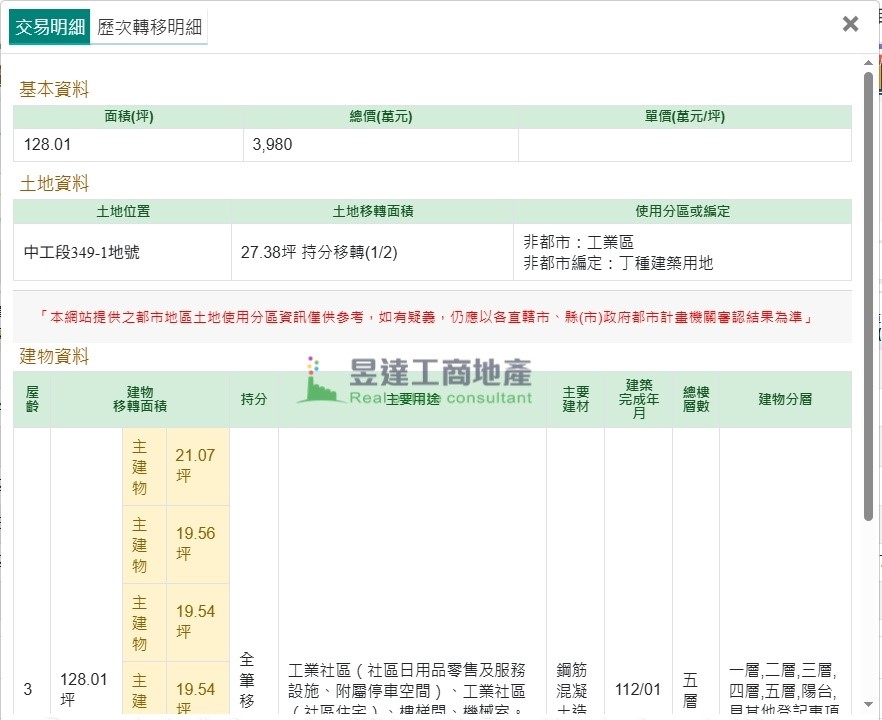Click the 基本資料 section heading
Image resolution: width=882 pixels, height=720 pixels.
click(x=54, y=89)
